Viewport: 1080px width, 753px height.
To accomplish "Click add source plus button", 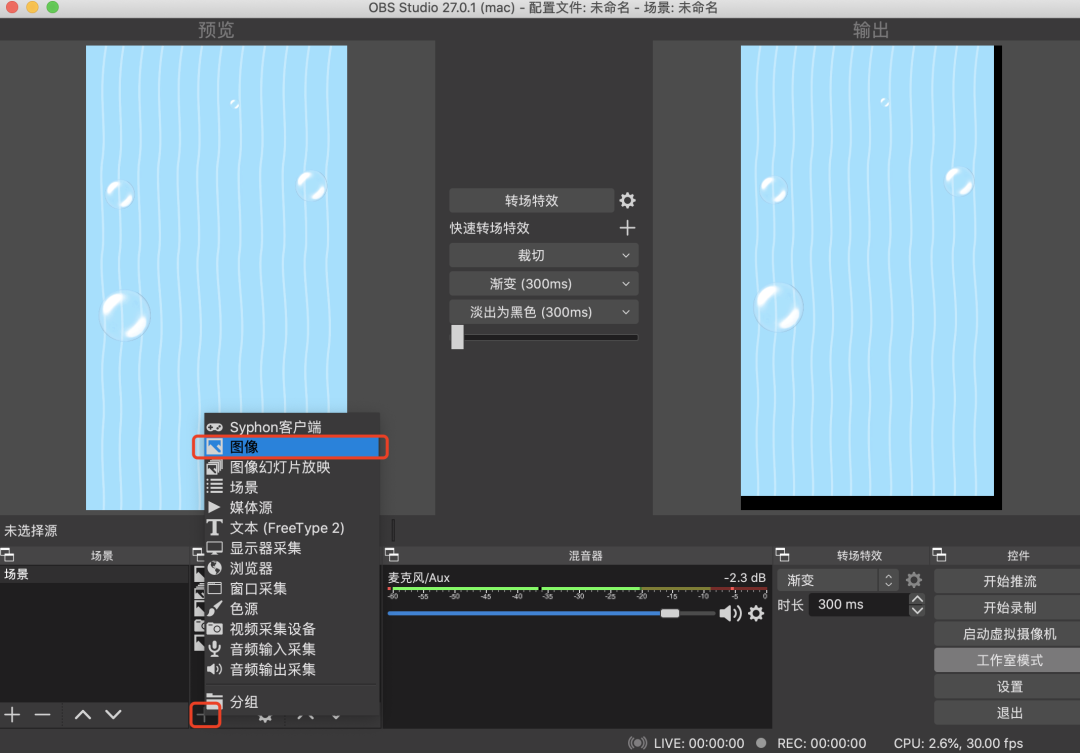I will tap(205, 716).
